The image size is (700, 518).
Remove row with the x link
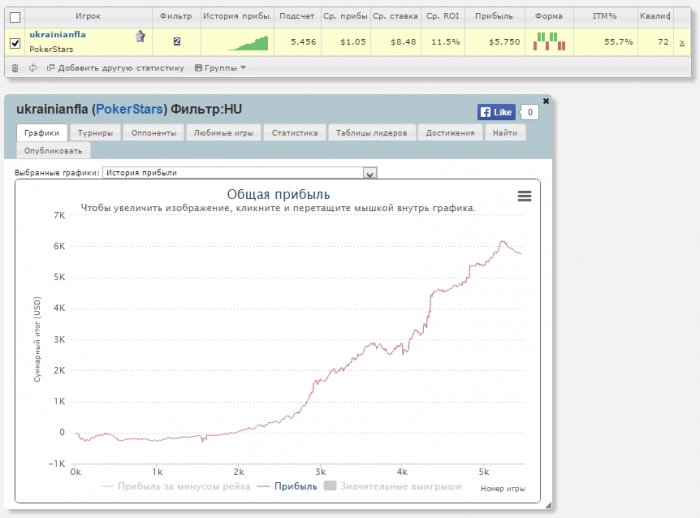click(x=682, y=43)
